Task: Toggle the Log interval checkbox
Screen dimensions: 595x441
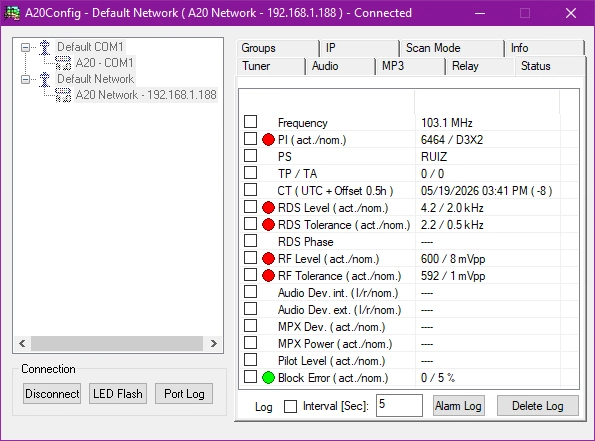Action: pos(291,406)
